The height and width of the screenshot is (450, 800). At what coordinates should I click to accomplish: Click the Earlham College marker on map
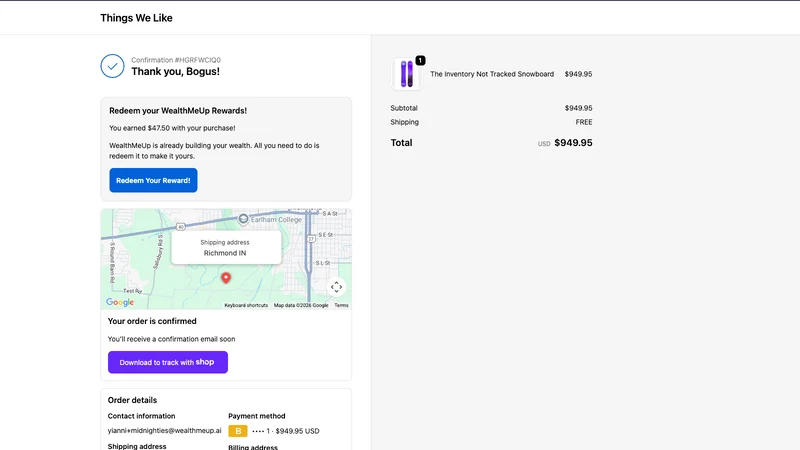[x=243, y=219]
